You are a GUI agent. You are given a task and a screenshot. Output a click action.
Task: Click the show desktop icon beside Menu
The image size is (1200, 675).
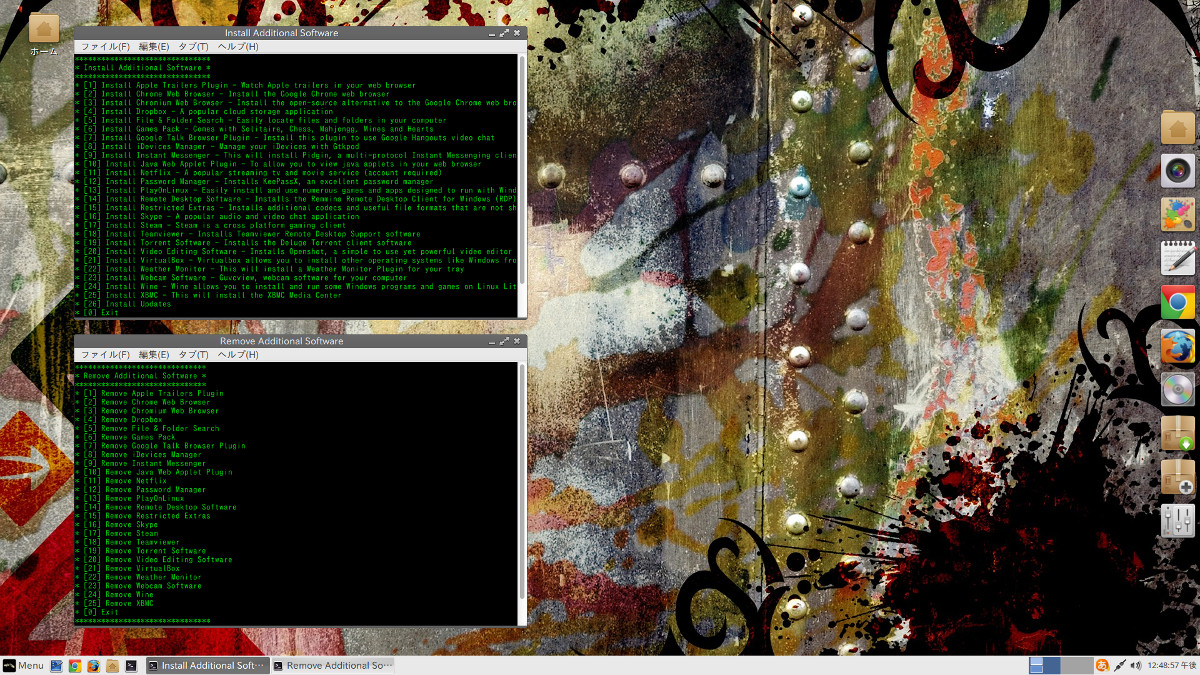click(56, 665)
